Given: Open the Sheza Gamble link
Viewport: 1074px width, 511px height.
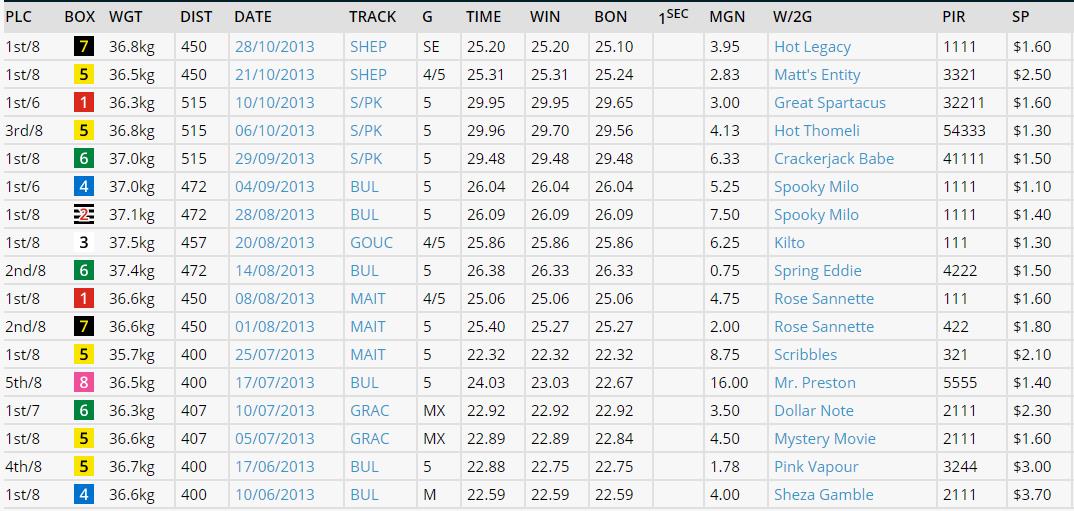Looking at the screenshot, I should pos(823,495).
